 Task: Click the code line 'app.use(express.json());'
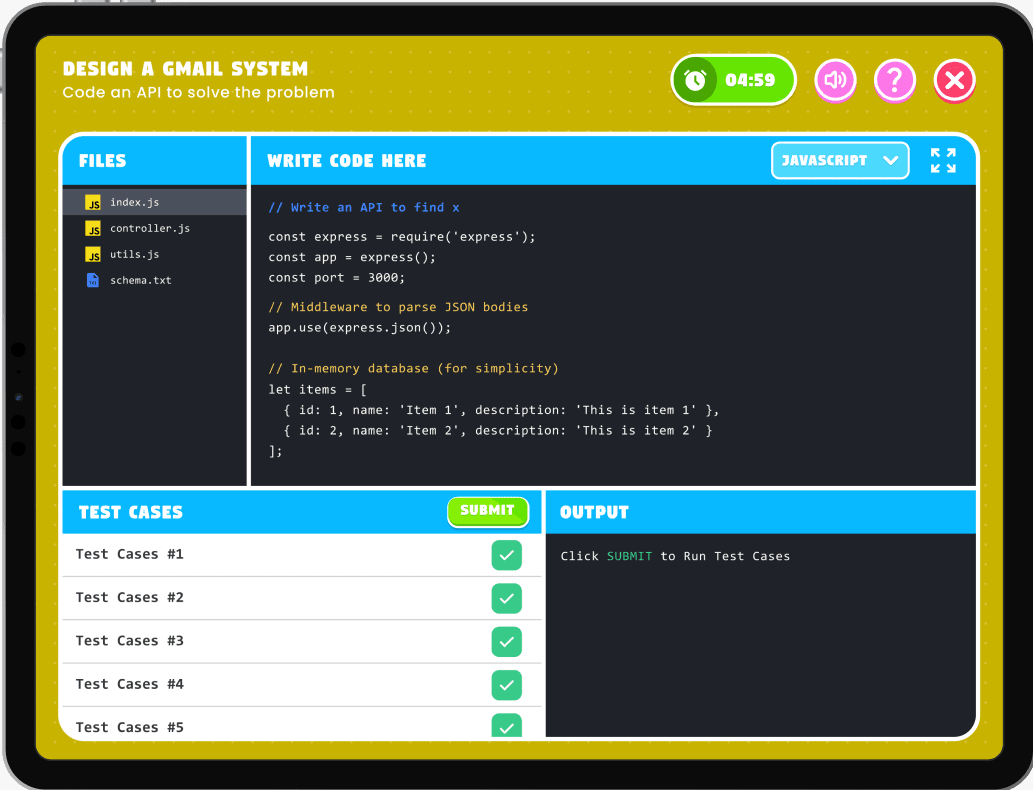point(360,327)
